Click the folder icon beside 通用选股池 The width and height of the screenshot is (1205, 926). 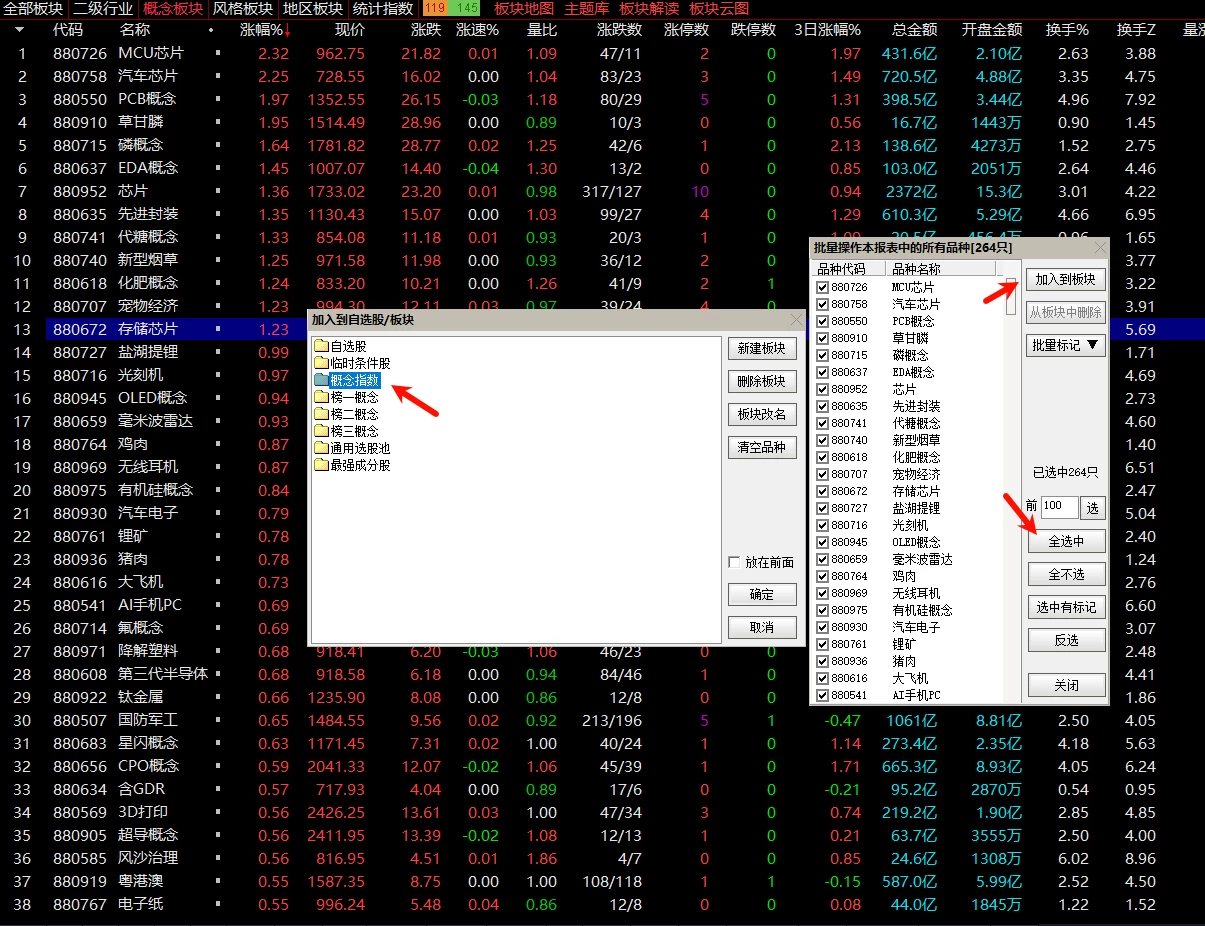pyautogui.click(x=321, y=448)
